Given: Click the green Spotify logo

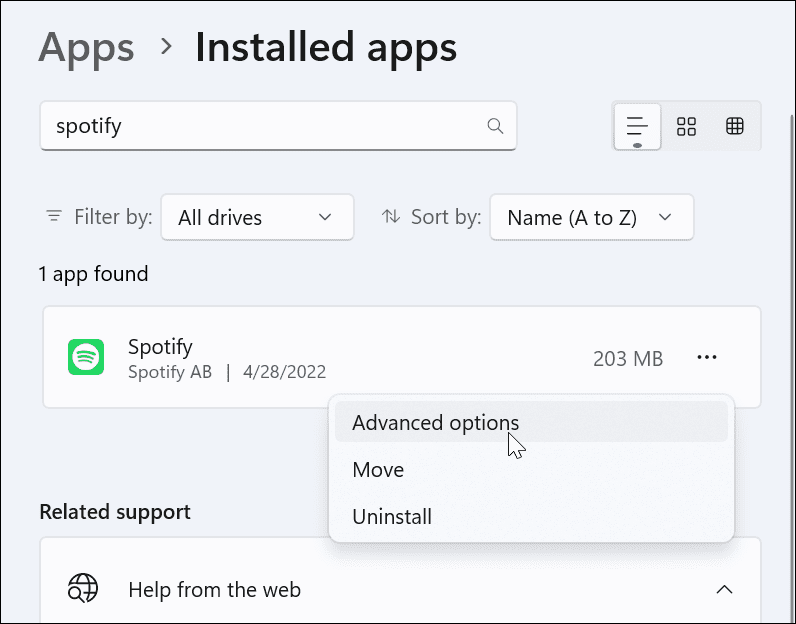Looking at the screenshot, I should coord(86,357).
